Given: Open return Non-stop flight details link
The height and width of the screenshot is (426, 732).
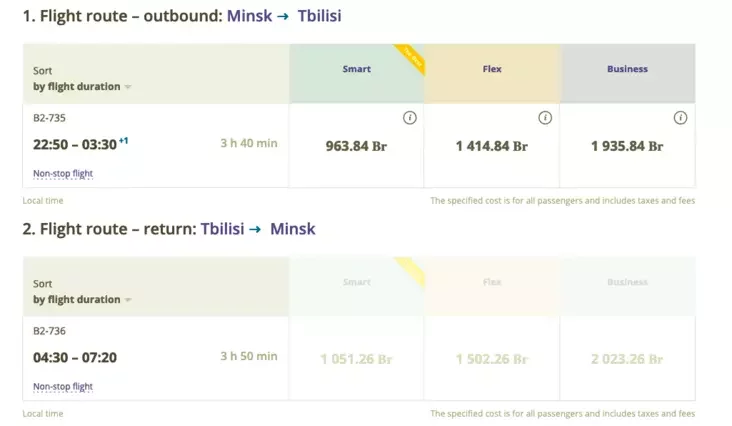Looking at the screenshot, I should [63, 386].
